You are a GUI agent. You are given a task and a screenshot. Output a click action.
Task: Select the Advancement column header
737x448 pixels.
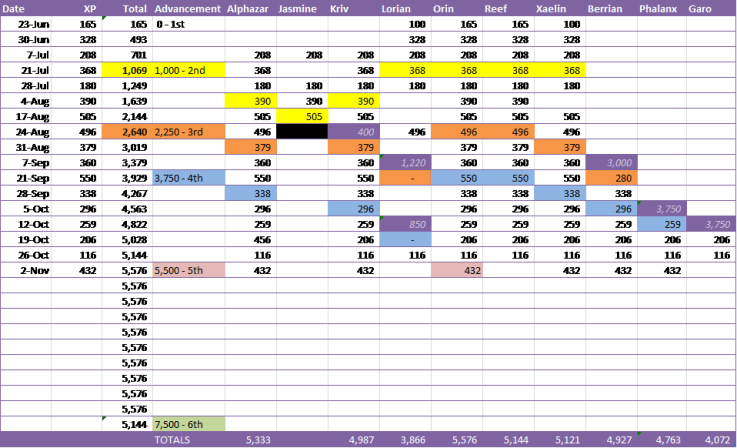click(187, 8)
